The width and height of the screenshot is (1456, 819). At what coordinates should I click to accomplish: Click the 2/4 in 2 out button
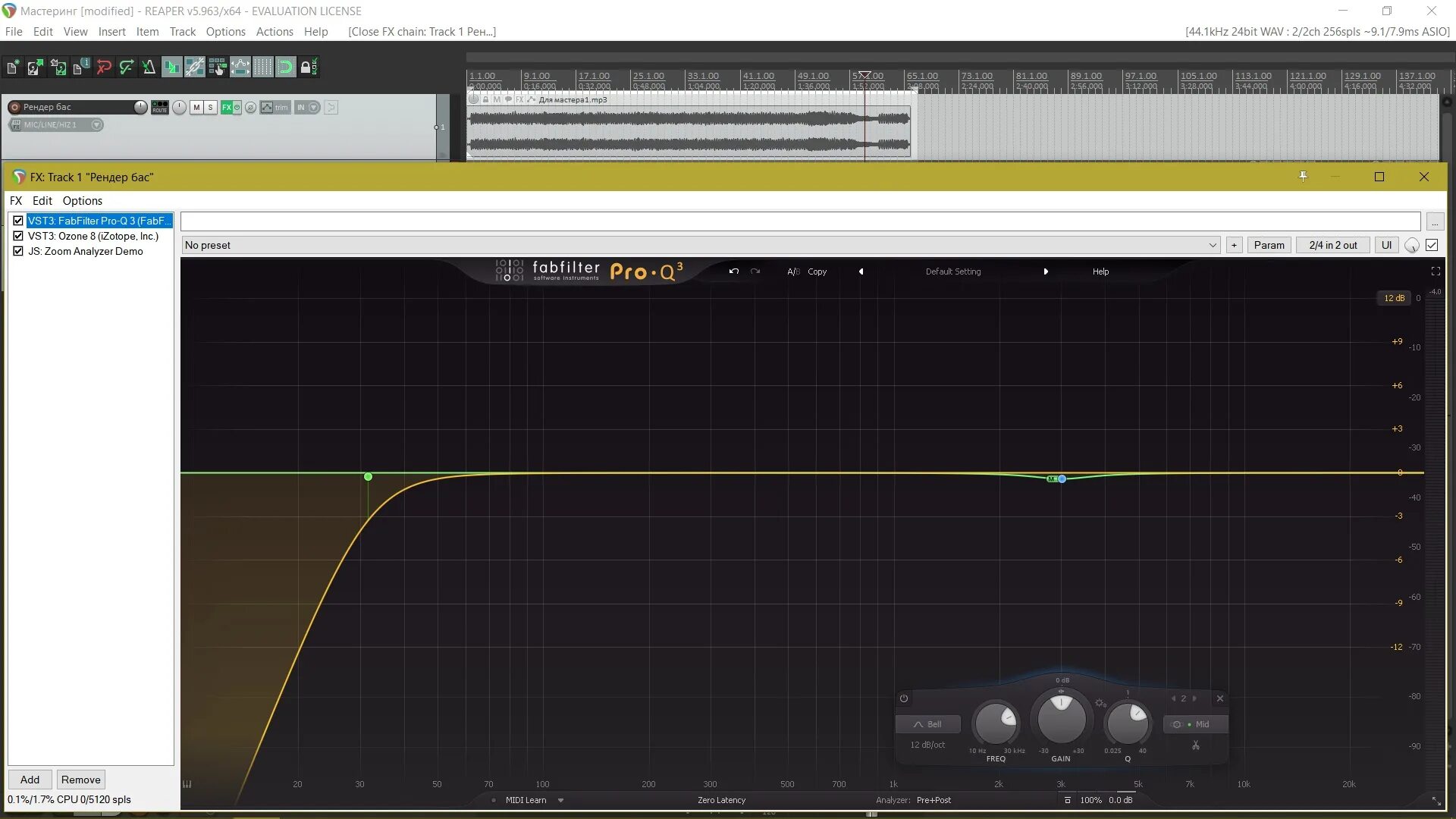(x=1332, y=245)
